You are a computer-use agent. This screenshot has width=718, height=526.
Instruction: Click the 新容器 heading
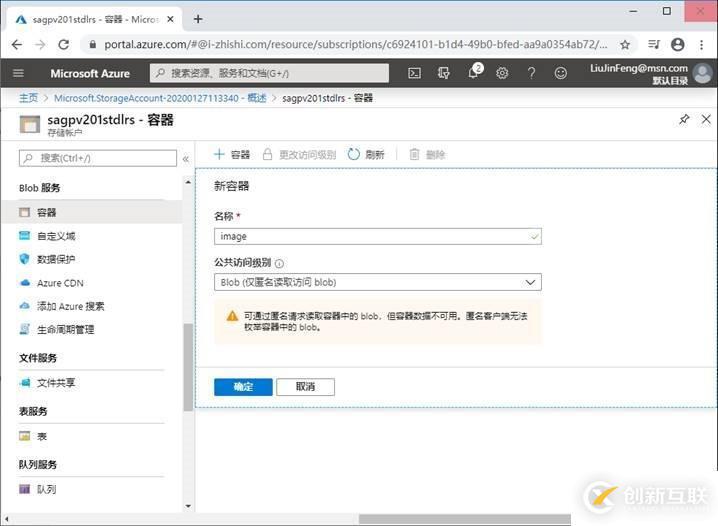pyautogui.click(x=231, y=186)
